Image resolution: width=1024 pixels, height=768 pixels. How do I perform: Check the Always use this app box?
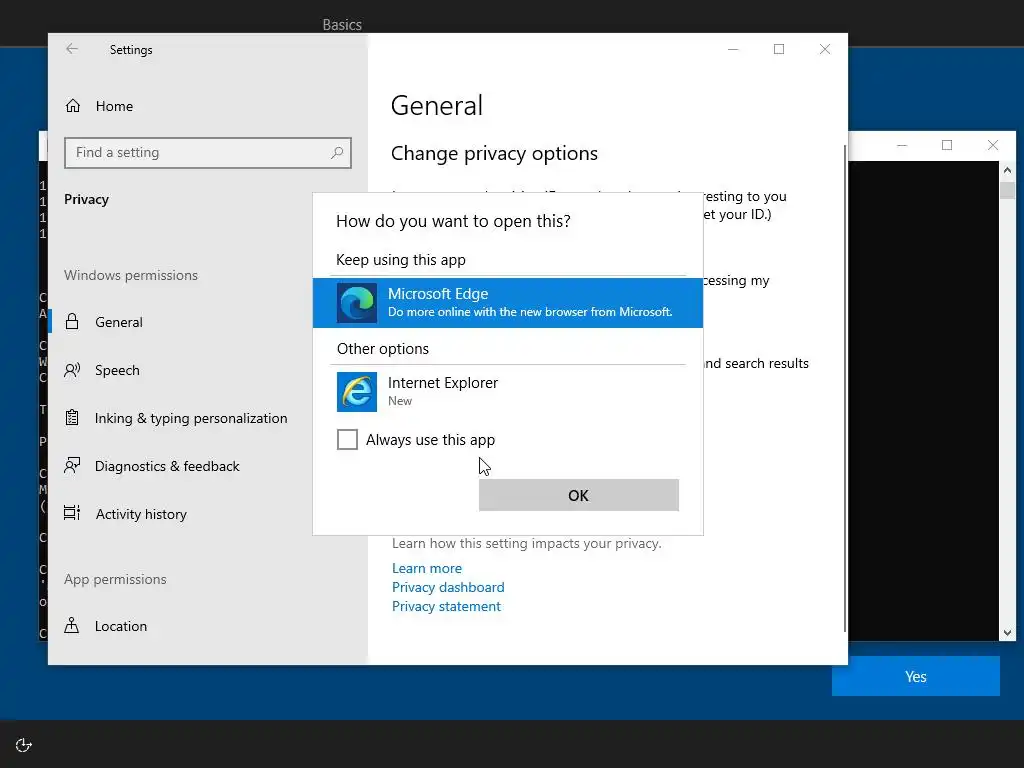pos(347,440)
